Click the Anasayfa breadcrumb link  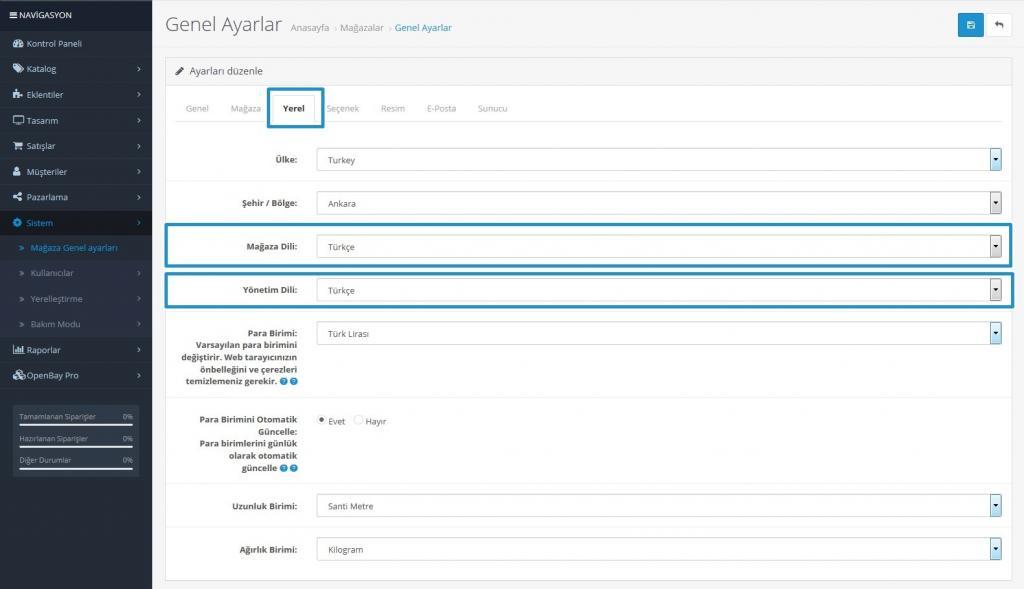click(x=310, y=28)
